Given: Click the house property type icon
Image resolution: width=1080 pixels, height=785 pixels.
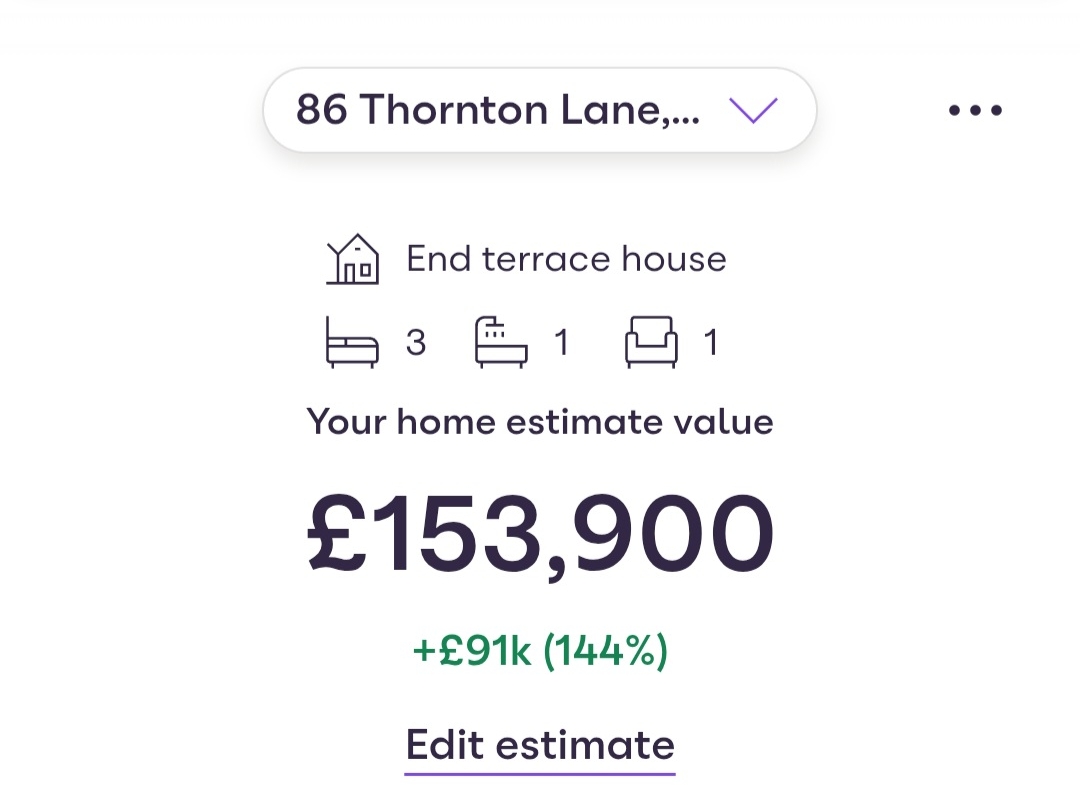Looking at the screenshot, I should pos(352,259).
